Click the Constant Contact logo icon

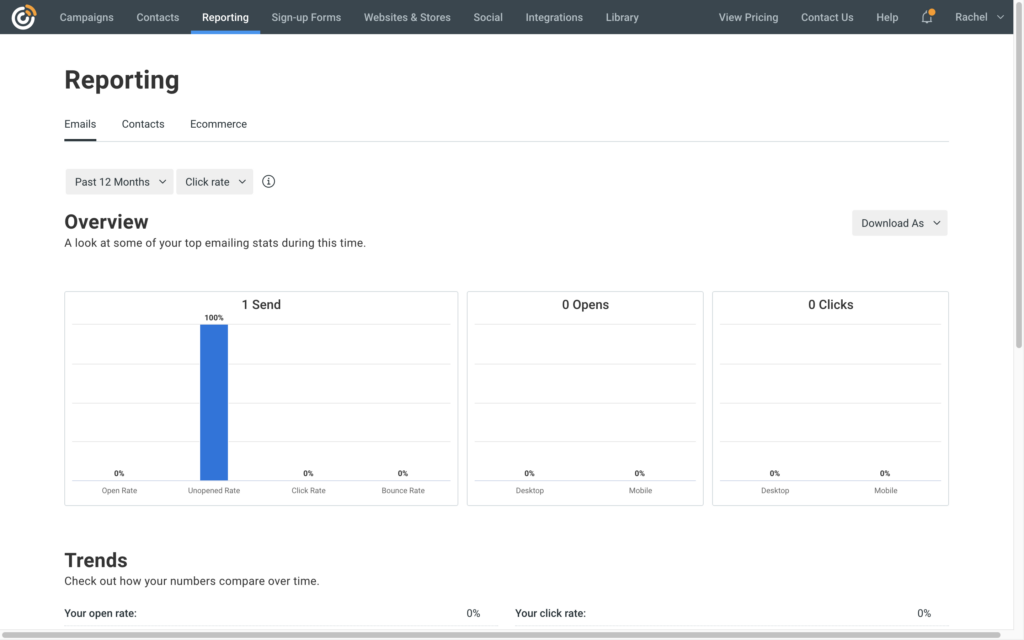(x=24, y=17)
